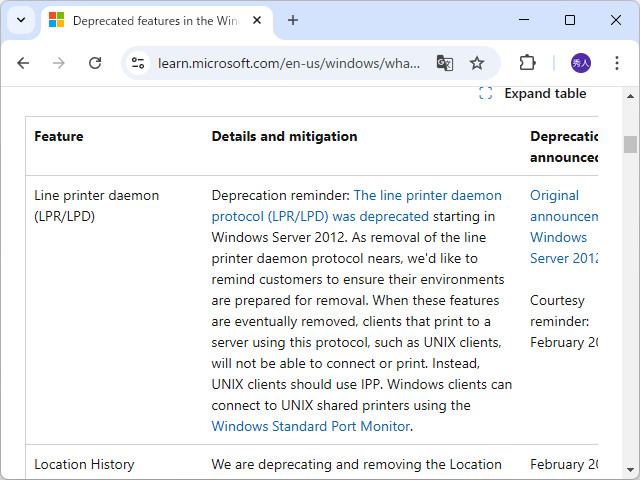
Task: Open the Chrome three-dot menu
Action: click(617, 63)
